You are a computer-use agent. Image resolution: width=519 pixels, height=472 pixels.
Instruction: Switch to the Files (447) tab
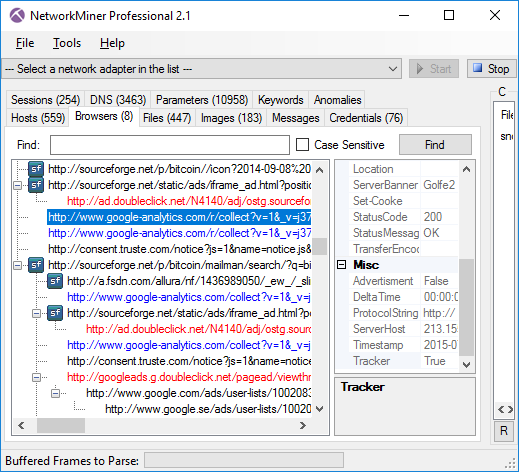pos(167,118)
